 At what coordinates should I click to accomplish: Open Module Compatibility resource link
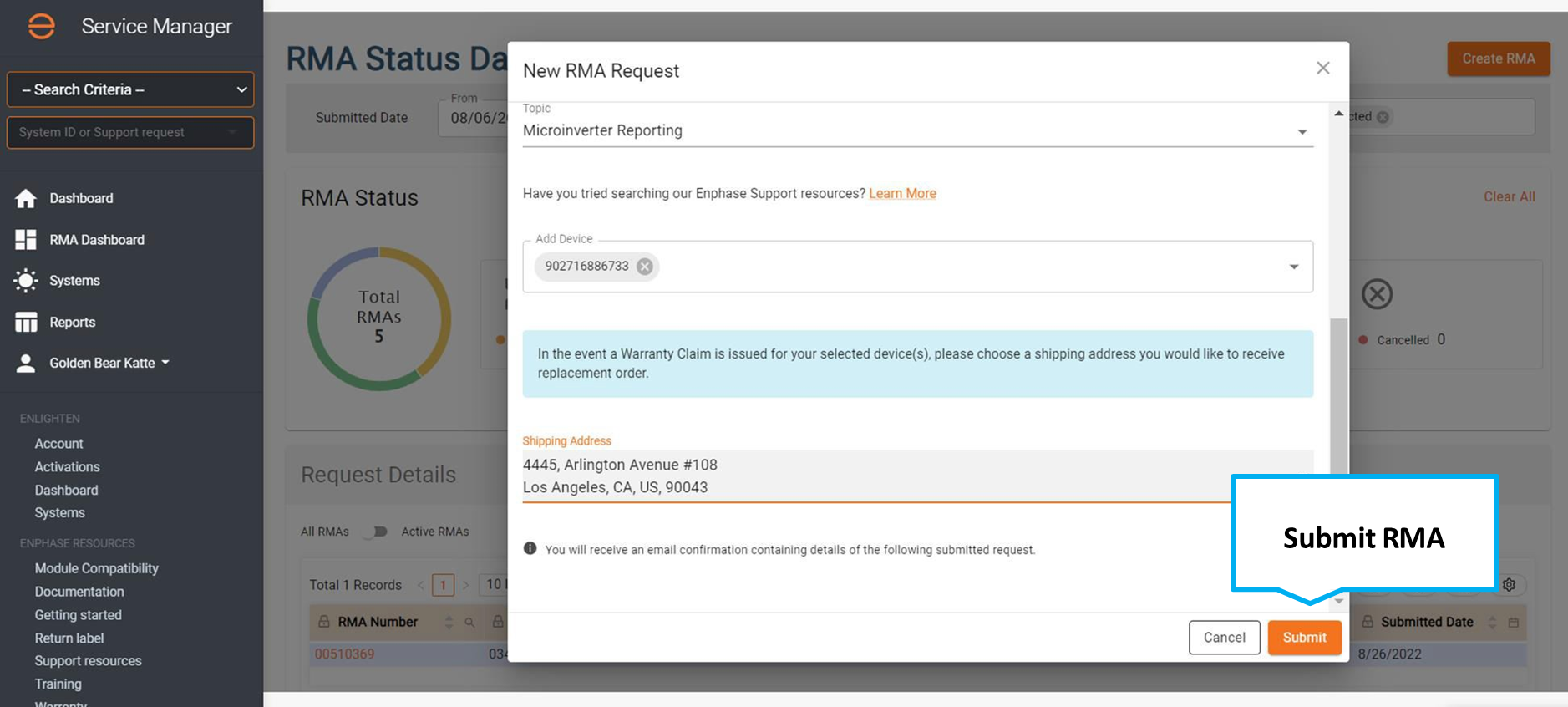click(x=96, y=568)
